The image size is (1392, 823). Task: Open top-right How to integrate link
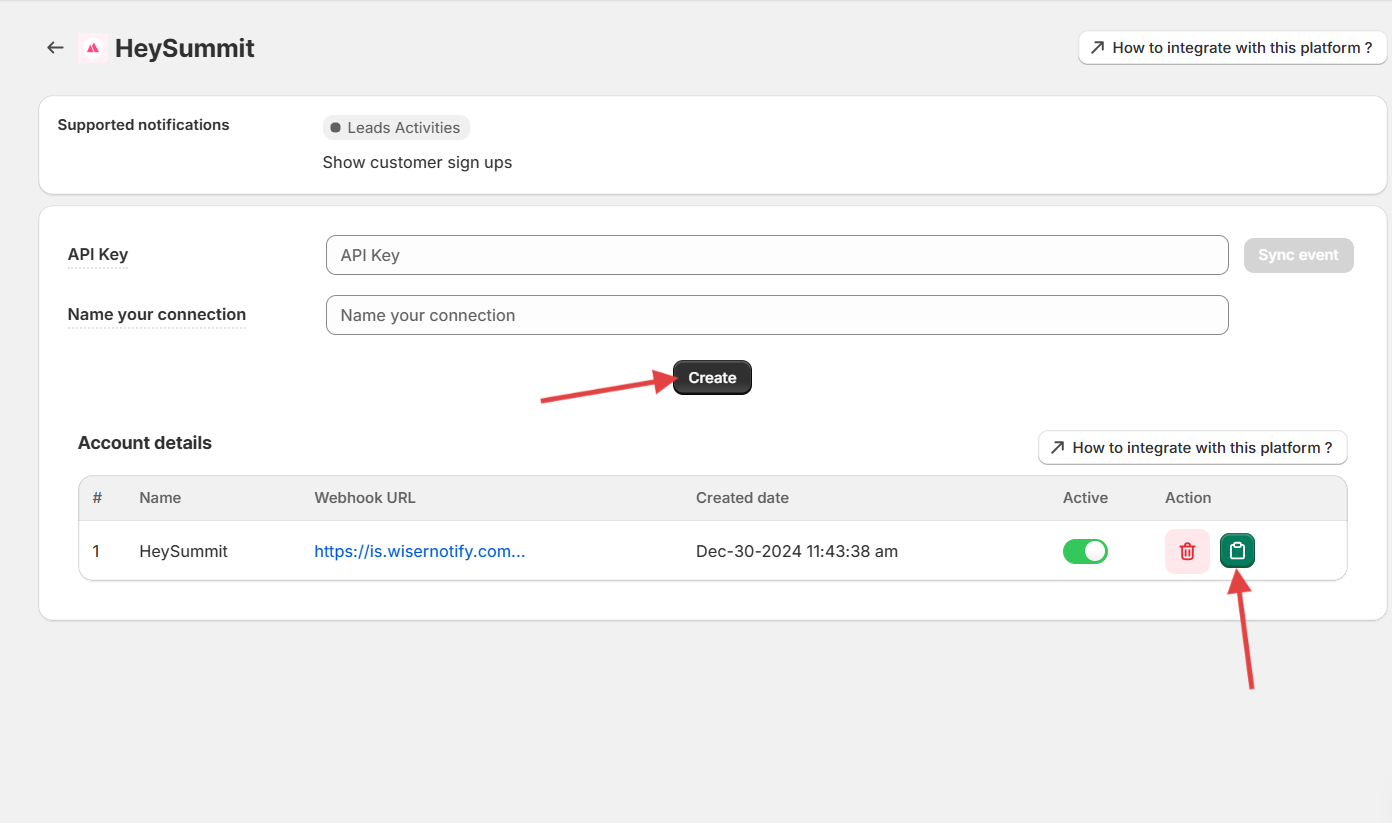click(1232, 48)
